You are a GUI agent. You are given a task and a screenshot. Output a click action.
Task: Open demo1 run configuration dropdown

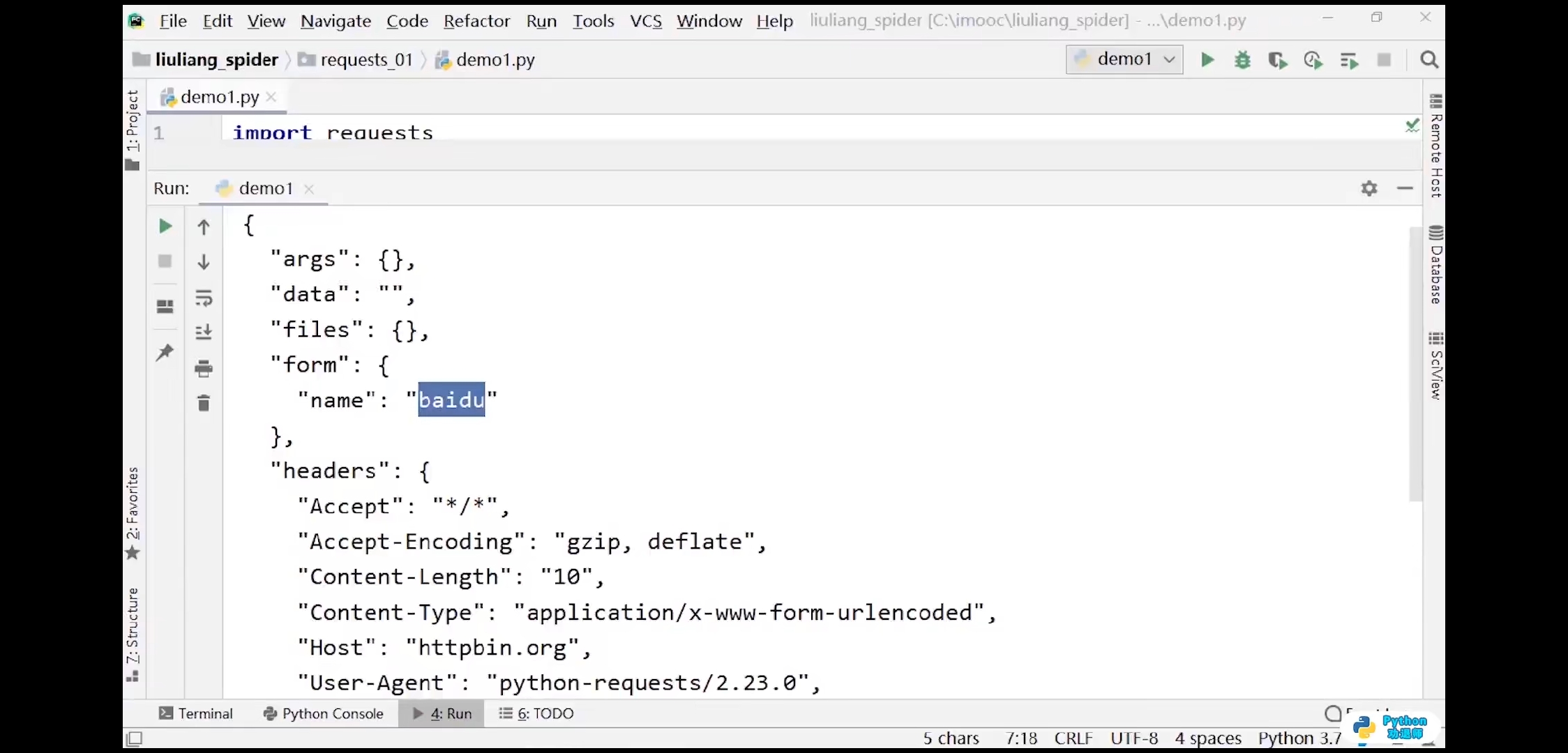pyautogui.click(x=1124, y=59)
